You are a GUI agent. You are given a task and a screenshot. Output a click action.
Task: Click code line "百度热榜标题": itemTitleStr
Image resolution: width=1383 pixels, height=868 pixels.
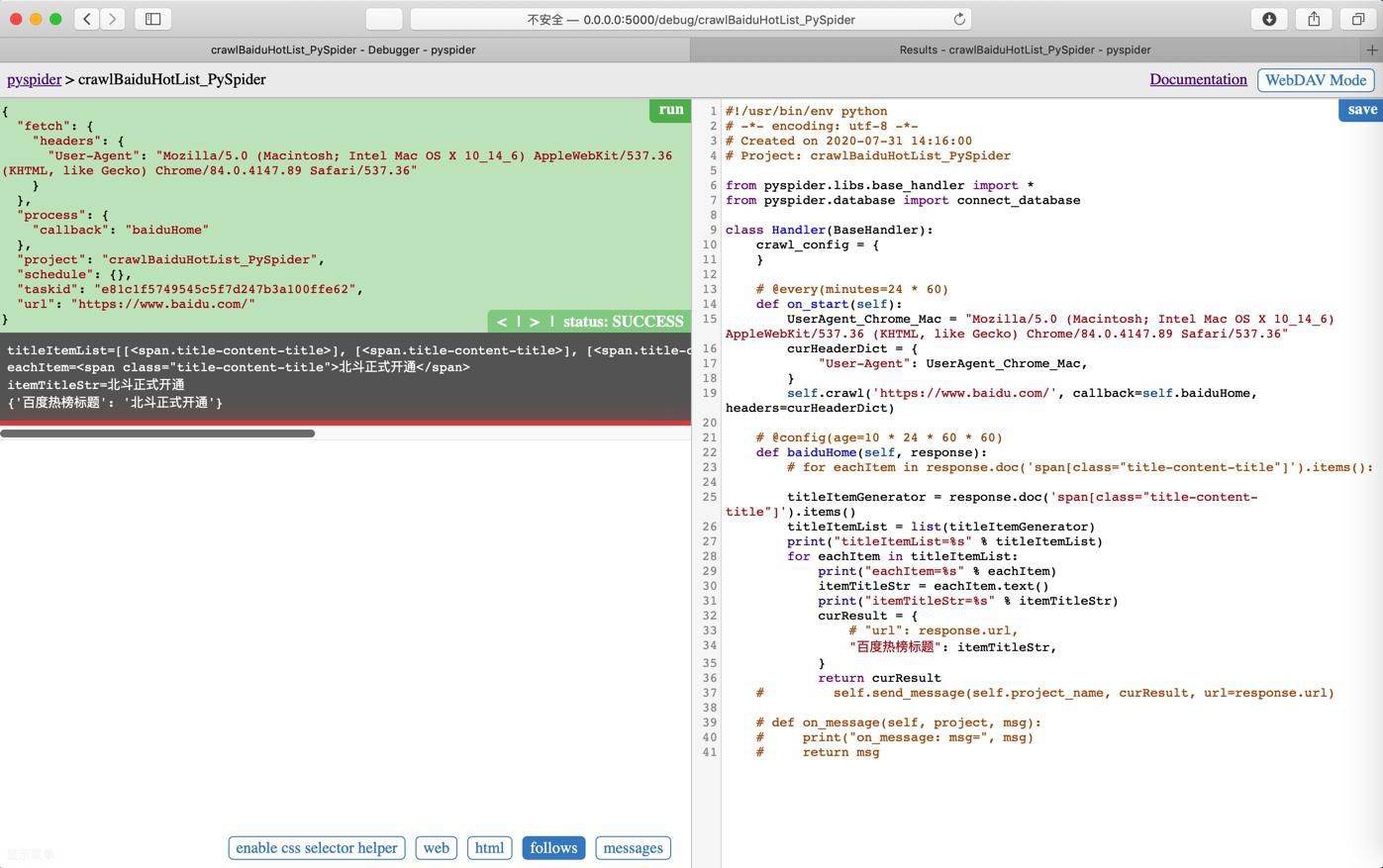[x=952, y=647]
